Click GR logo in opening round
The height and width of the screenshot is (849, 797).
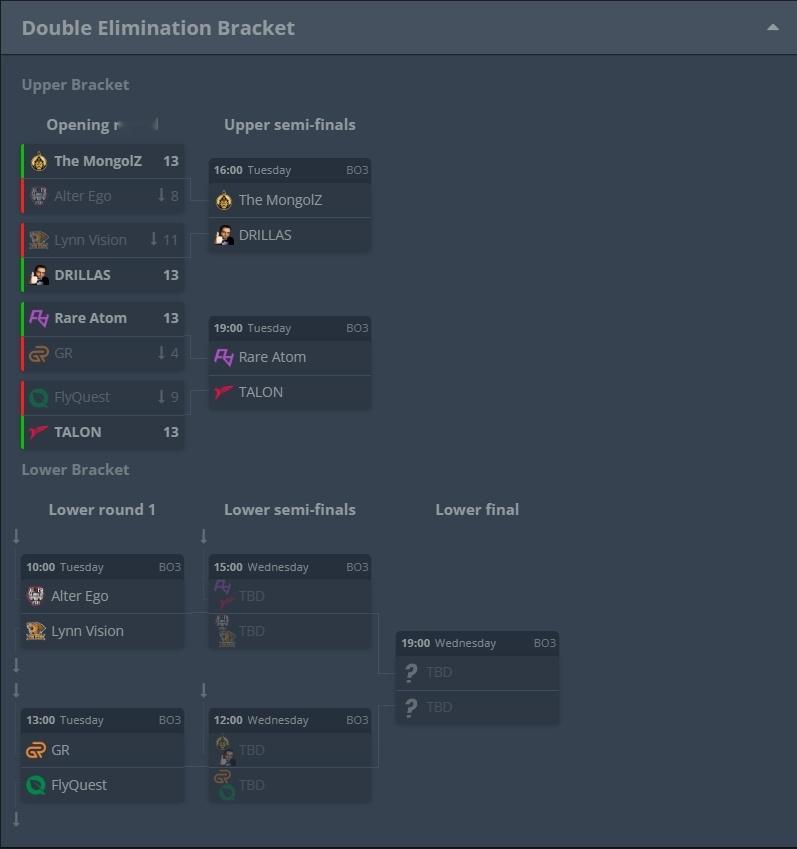[x=39, y=354]
